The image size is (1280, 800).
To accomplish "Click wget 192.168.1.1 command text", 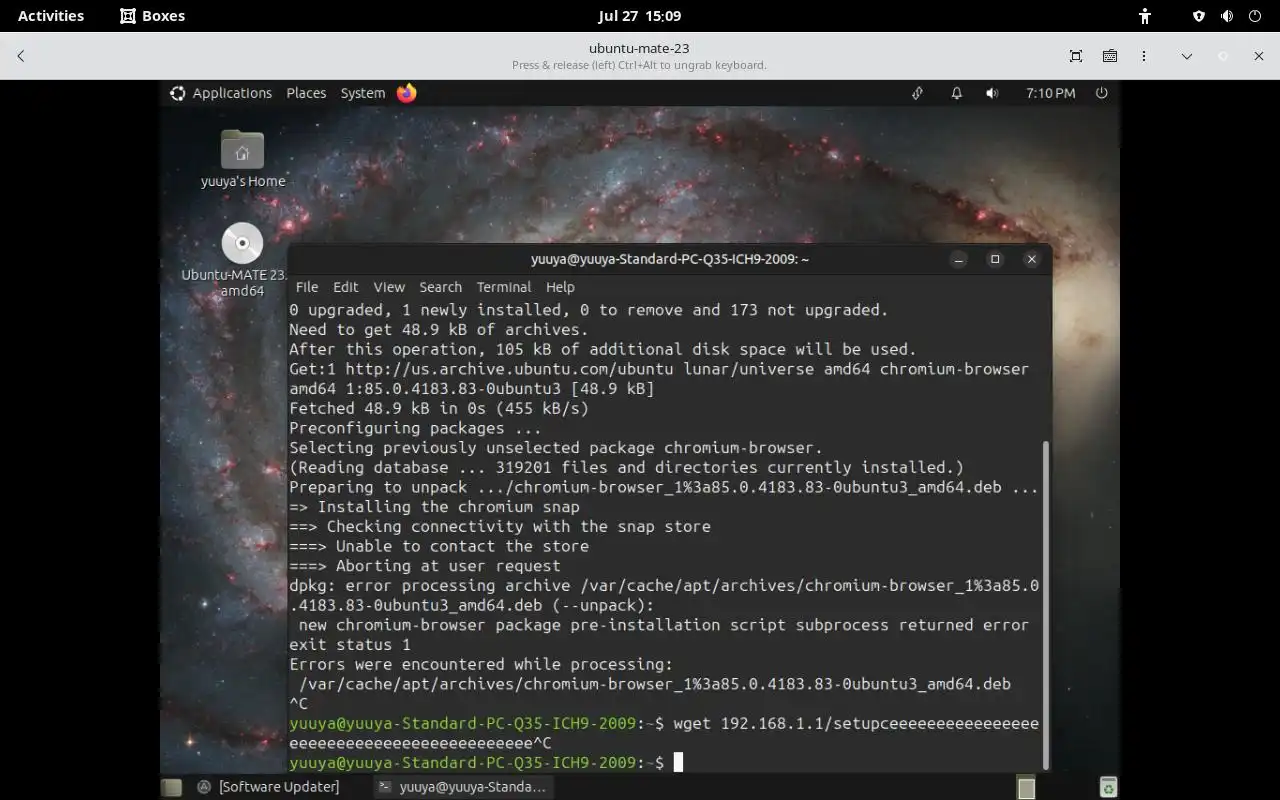I will tap(856, 723).
